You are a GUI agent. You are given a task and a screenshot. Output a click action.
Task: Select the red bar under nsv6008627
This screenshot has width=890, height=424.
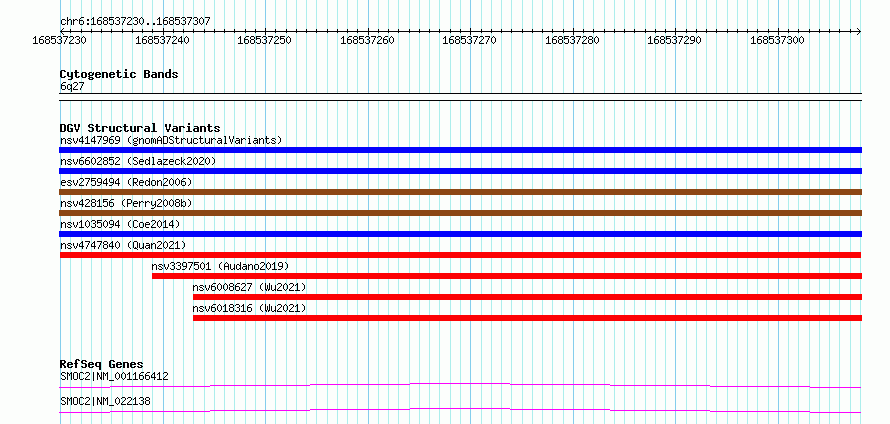tap(527, 297)
